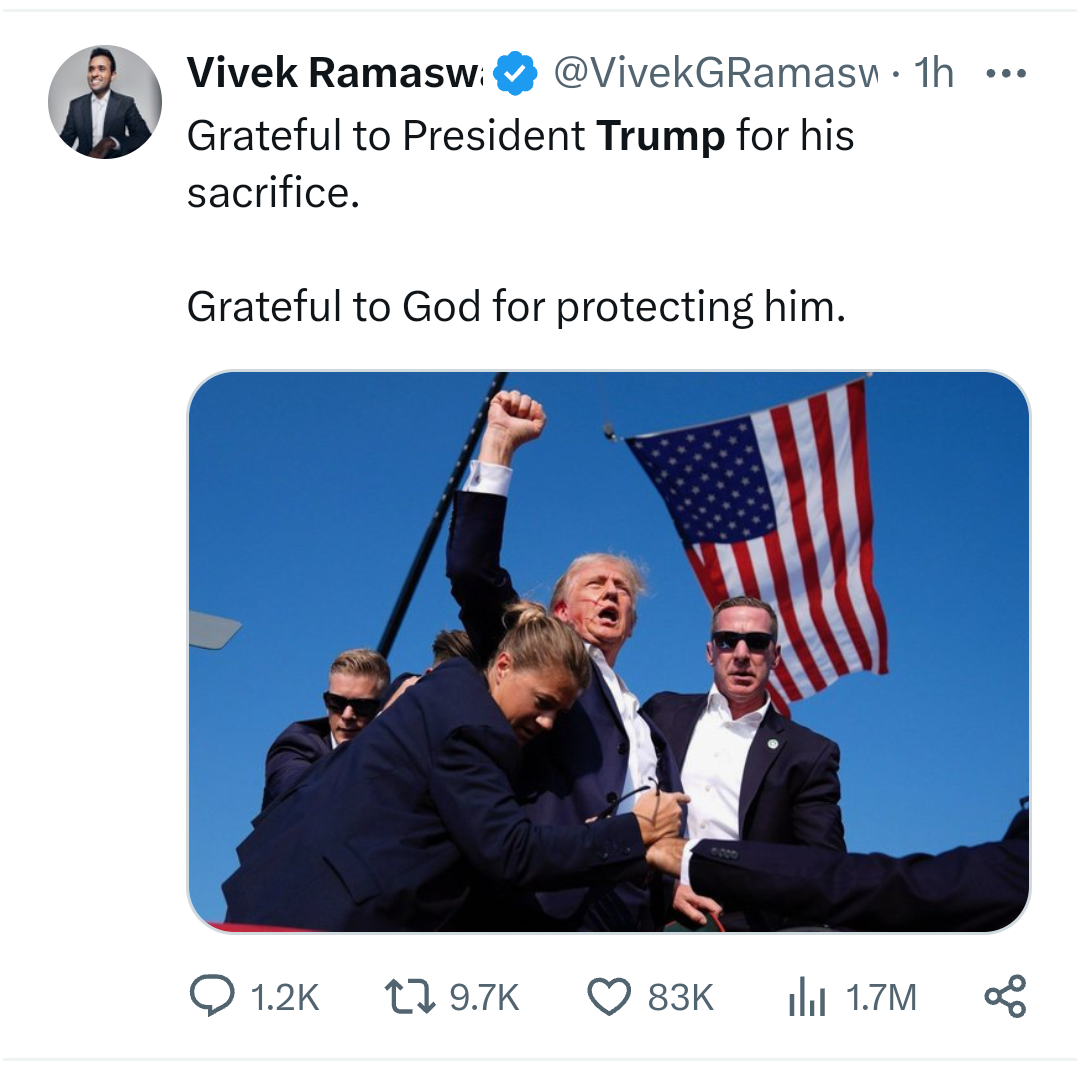
Task: Click the text 'Grateful to God for protecting him.'
Action: [x=516, y=307]
